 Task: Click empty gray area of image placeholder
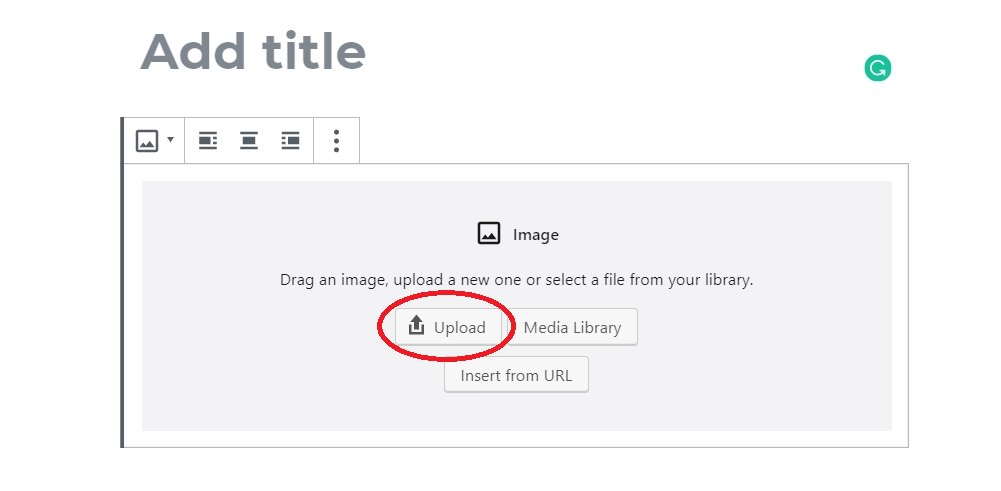coord(760,380)
